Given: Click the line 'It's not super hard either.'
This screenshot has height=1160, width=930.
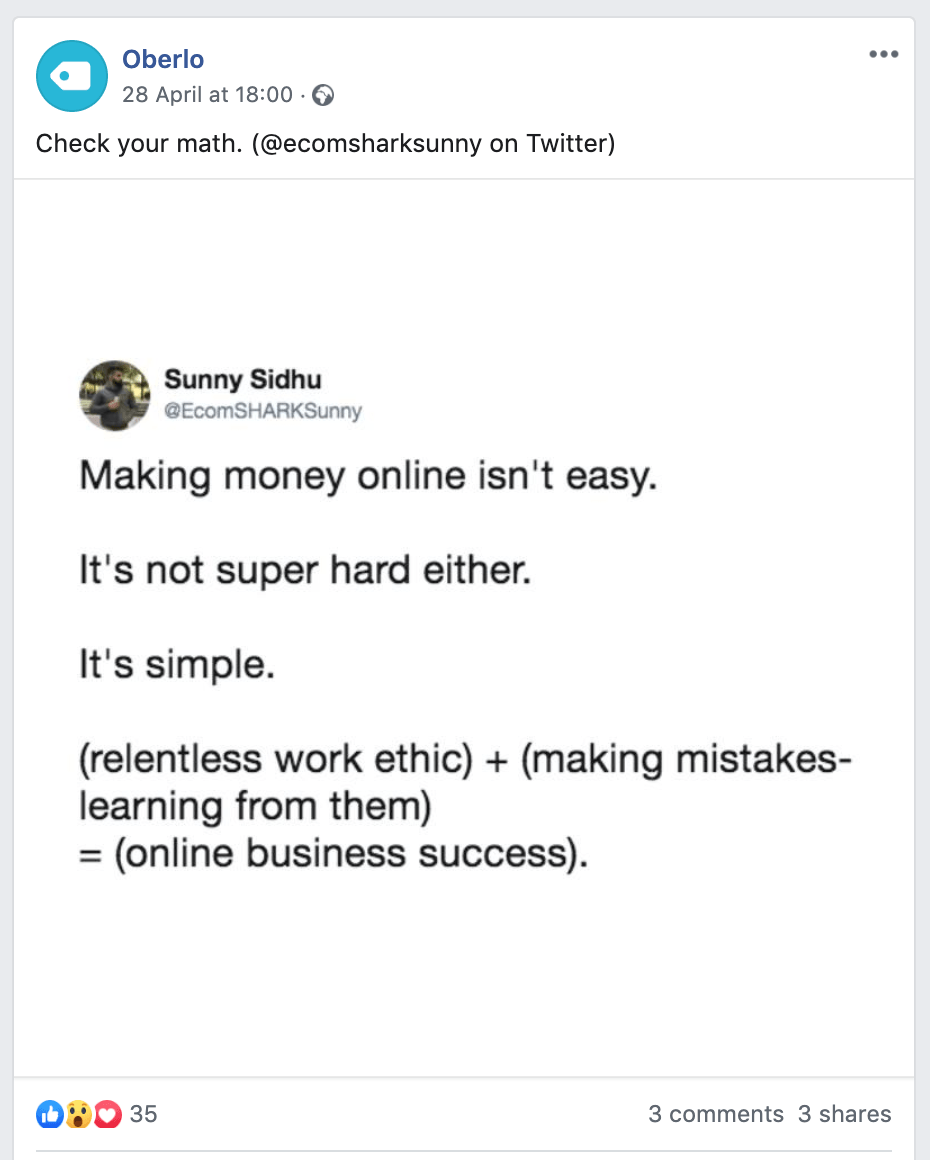Looking at the screenshot, I should point(305,571).
